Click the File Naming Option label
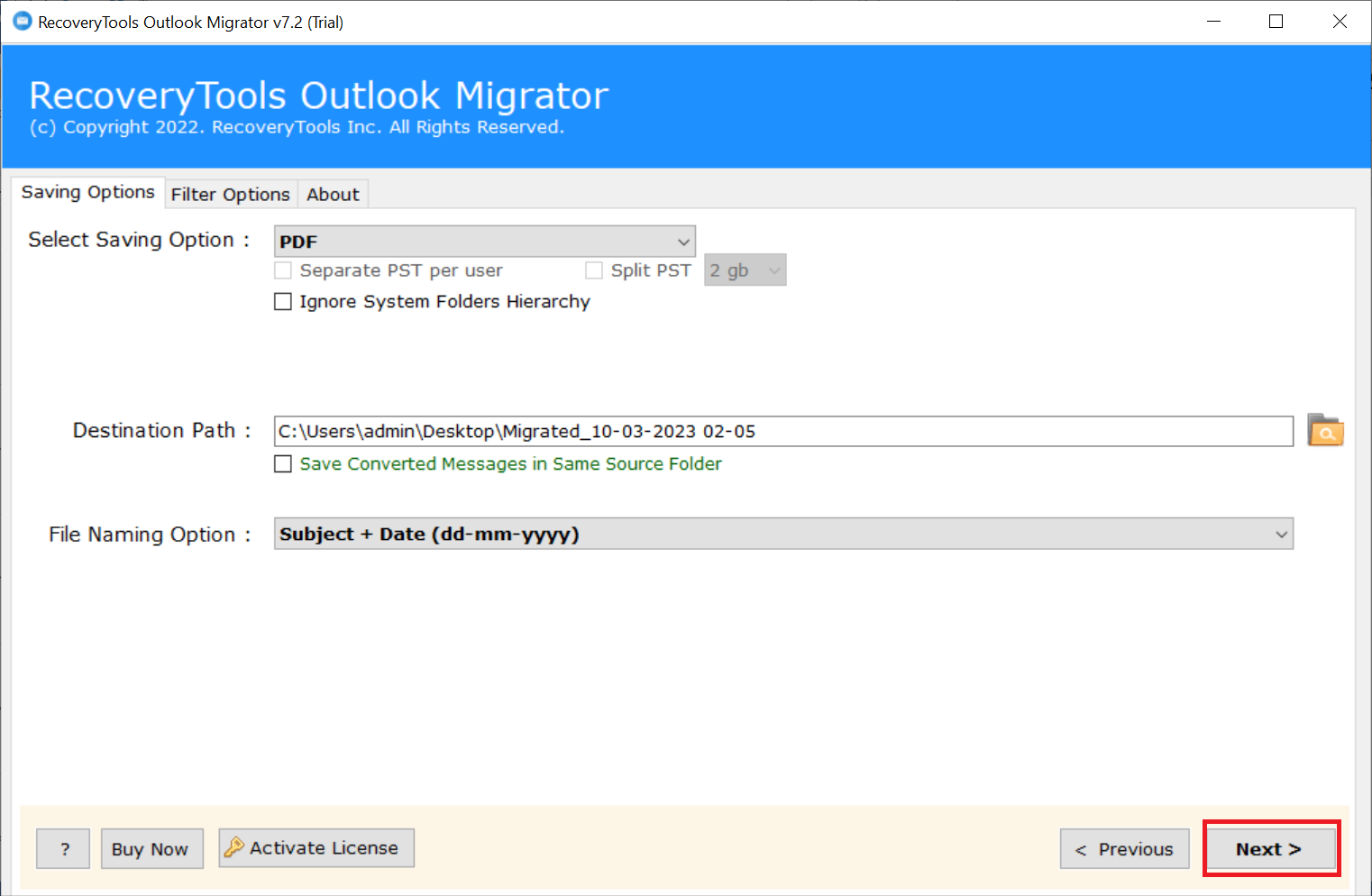Image resolution: width=1372 pixels, height=896 pixels. [151, 535]
